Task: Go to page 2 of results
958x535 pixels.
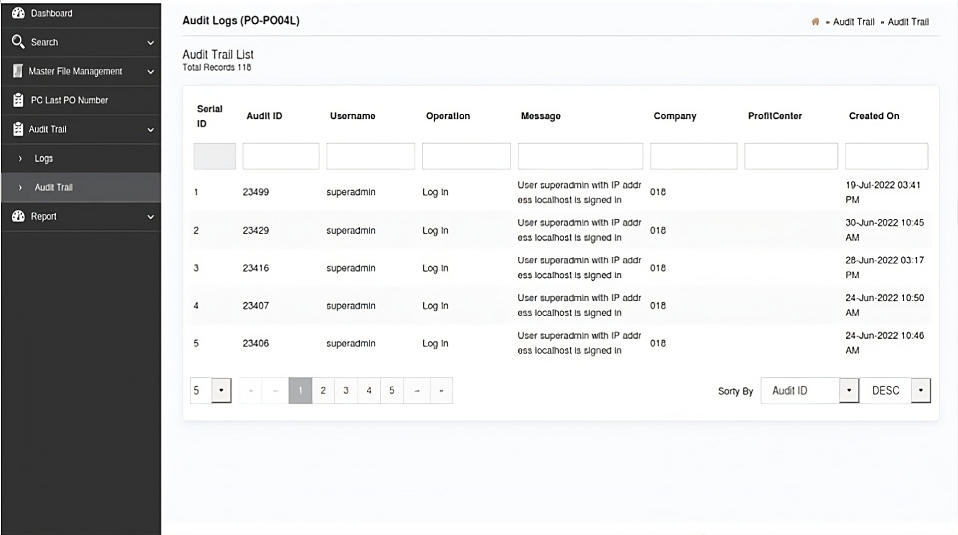Action: pyautogui.click(x=323, y=391)
